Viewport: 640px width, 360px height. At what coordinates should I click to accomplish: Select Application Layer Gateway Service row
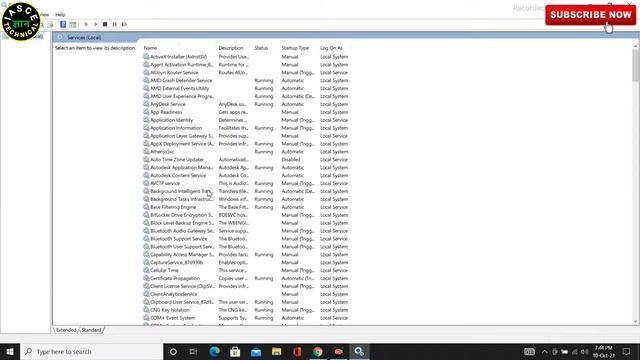[x=246, y=136]
